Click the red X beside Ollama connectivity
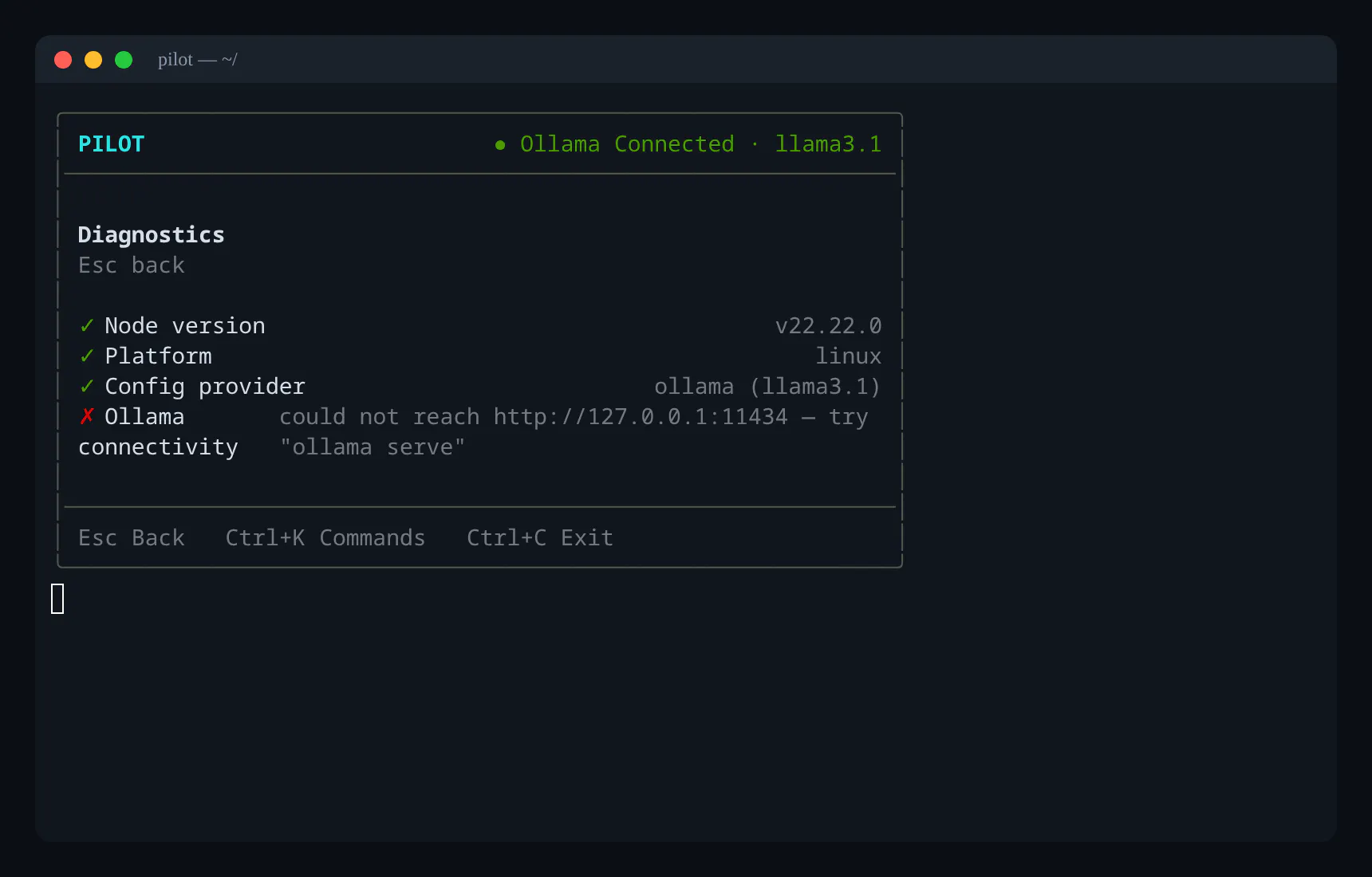The image size is (1372, 877). [x=87, y=416]
